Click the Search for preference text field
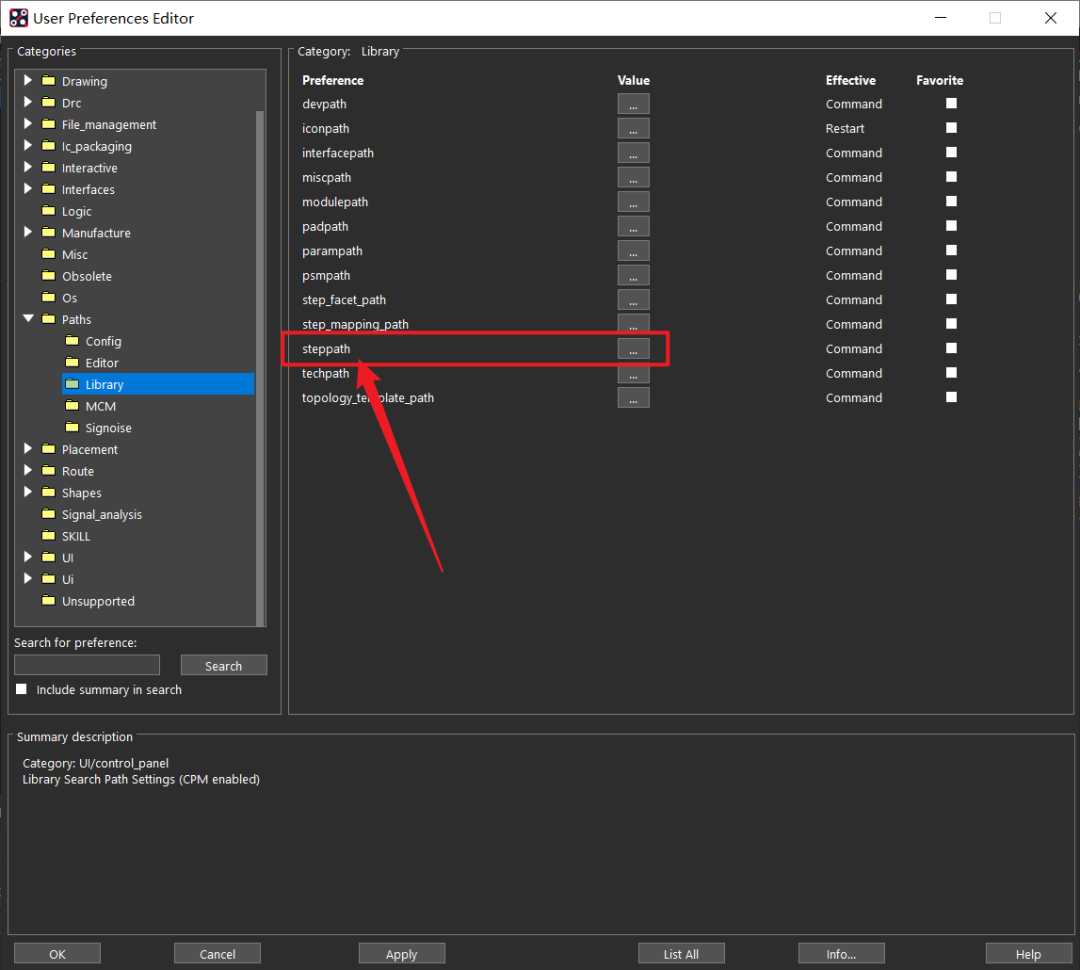The height and width of the screenshot is (970, 1080). pos(87,665)
